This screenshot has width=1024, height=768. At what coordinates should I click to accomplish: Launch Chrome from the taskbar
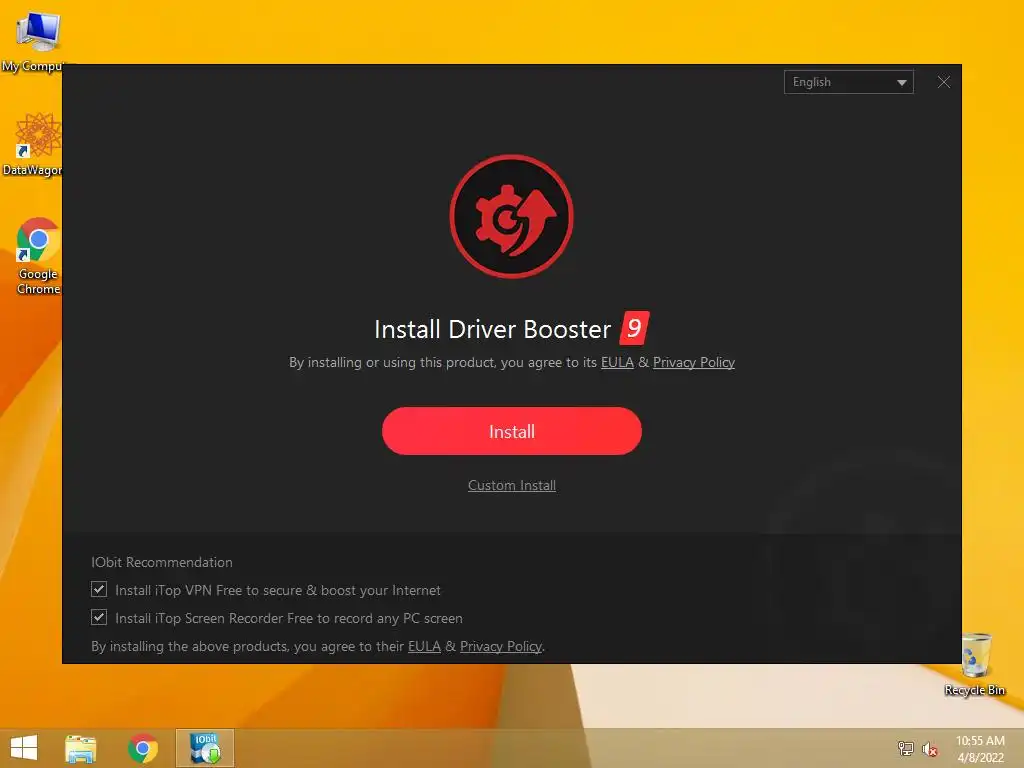142,748
